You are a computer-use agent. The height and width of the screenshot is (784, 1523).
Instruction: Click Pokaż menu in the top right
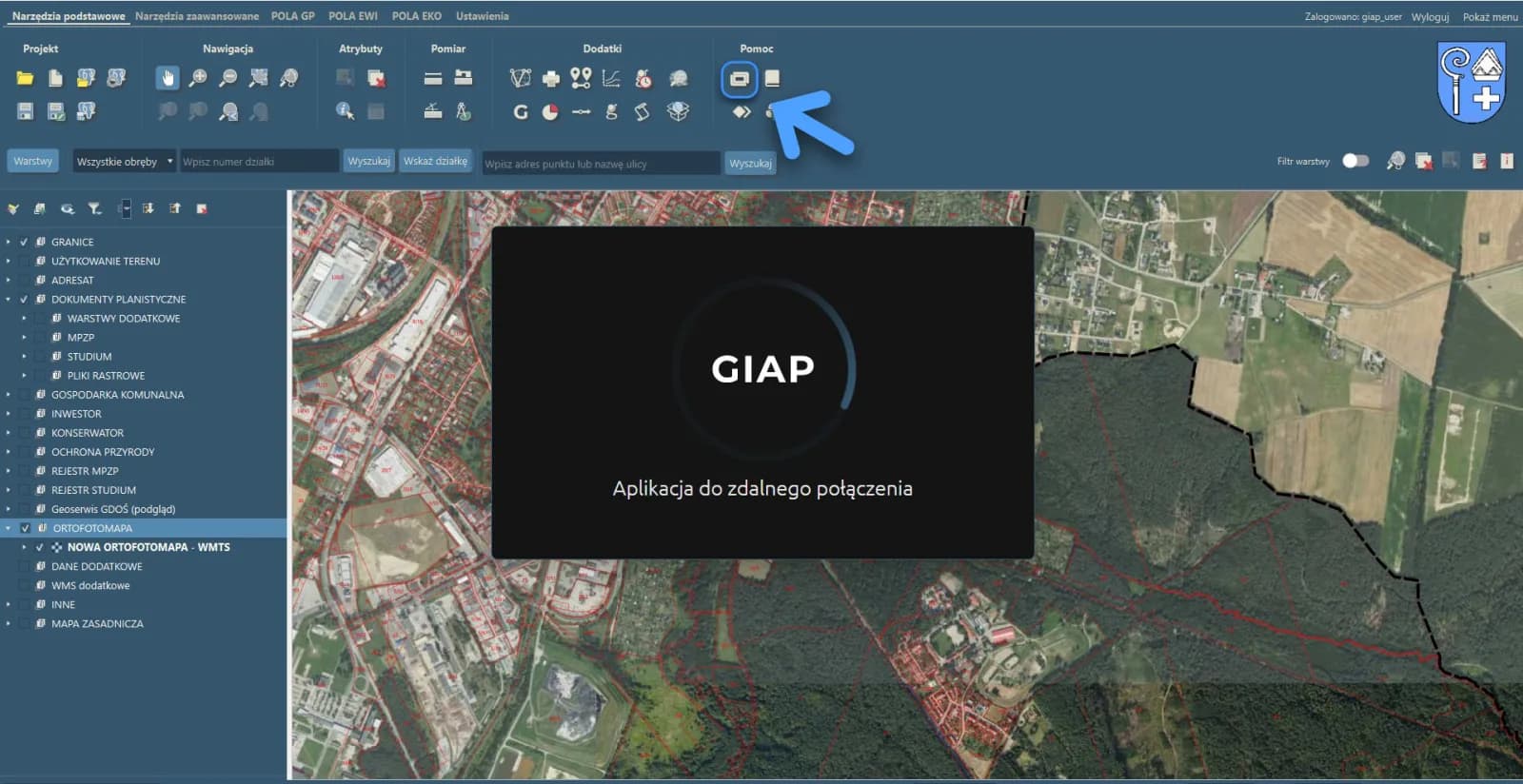coord(1491,17)
